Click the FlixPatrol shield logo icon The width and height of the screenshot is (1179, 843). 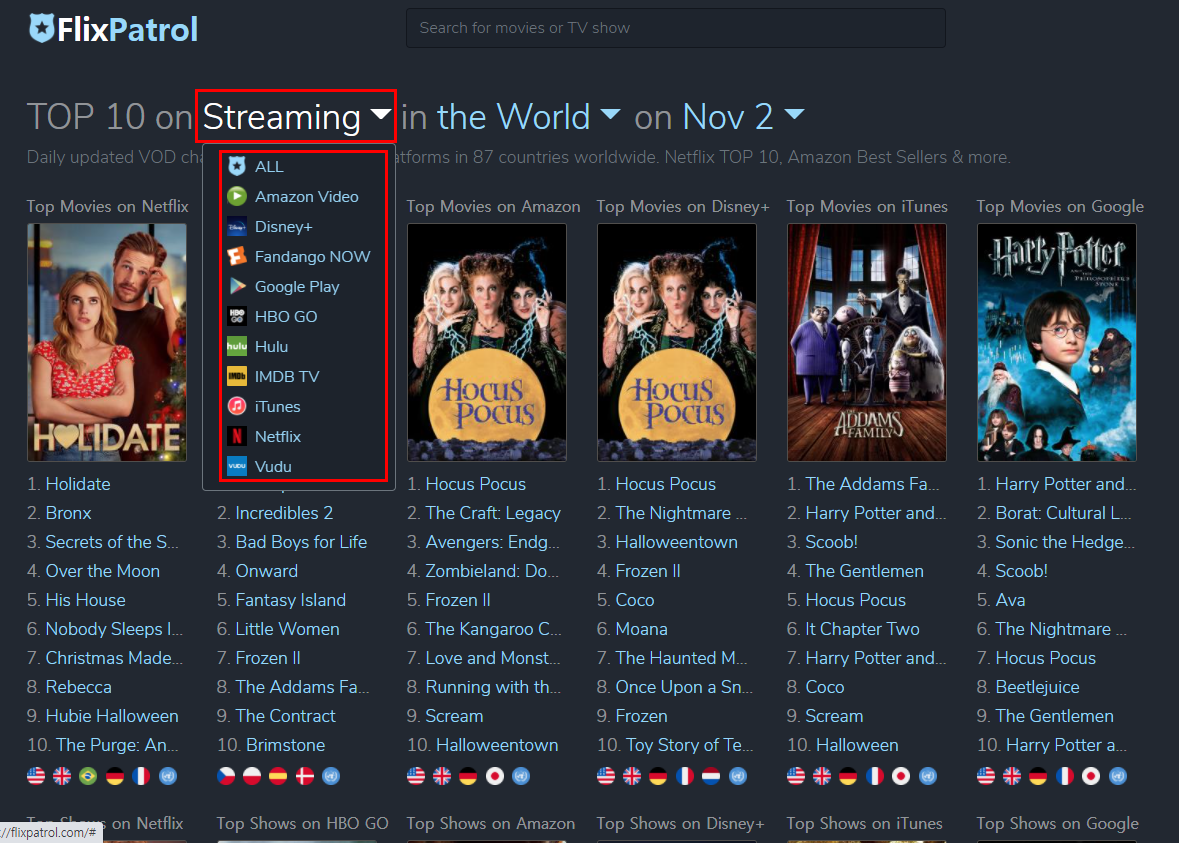point(41,29)
